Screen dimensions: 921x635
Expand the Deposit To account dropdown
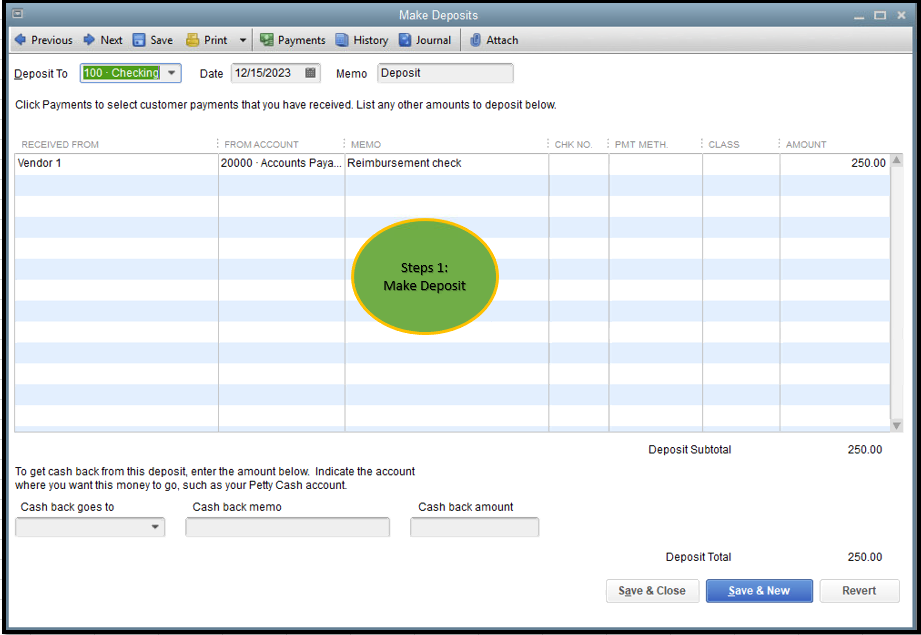[x=172, y=73]
